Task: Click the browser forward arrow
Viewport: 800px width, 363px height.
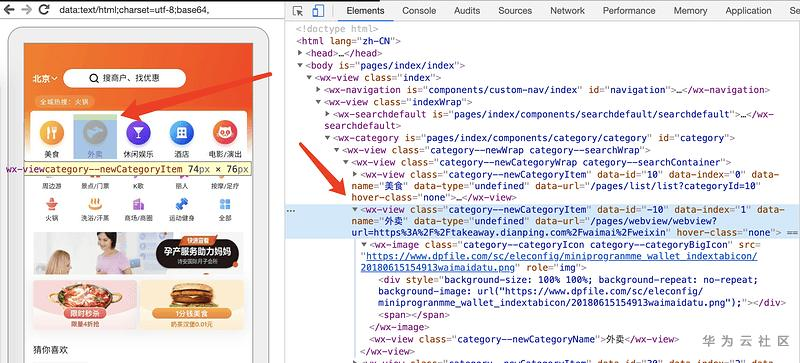Action: pos(26,9)
